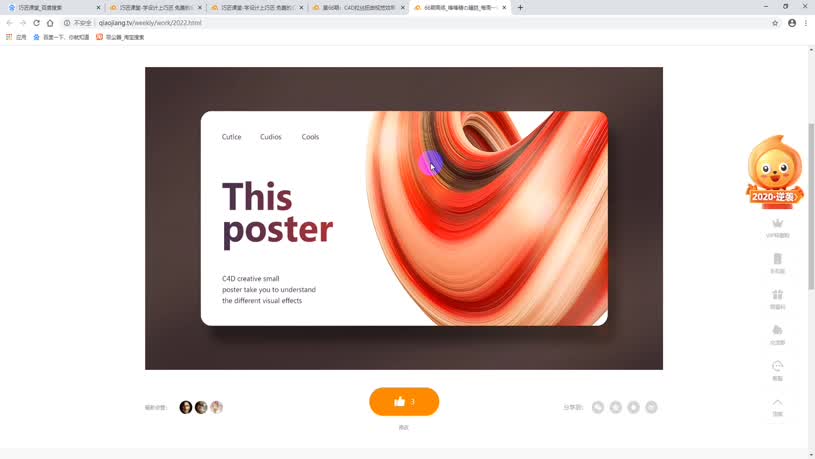Open the browser profile account icon
The width and height of the screenshot is (815, 459).
792,23
